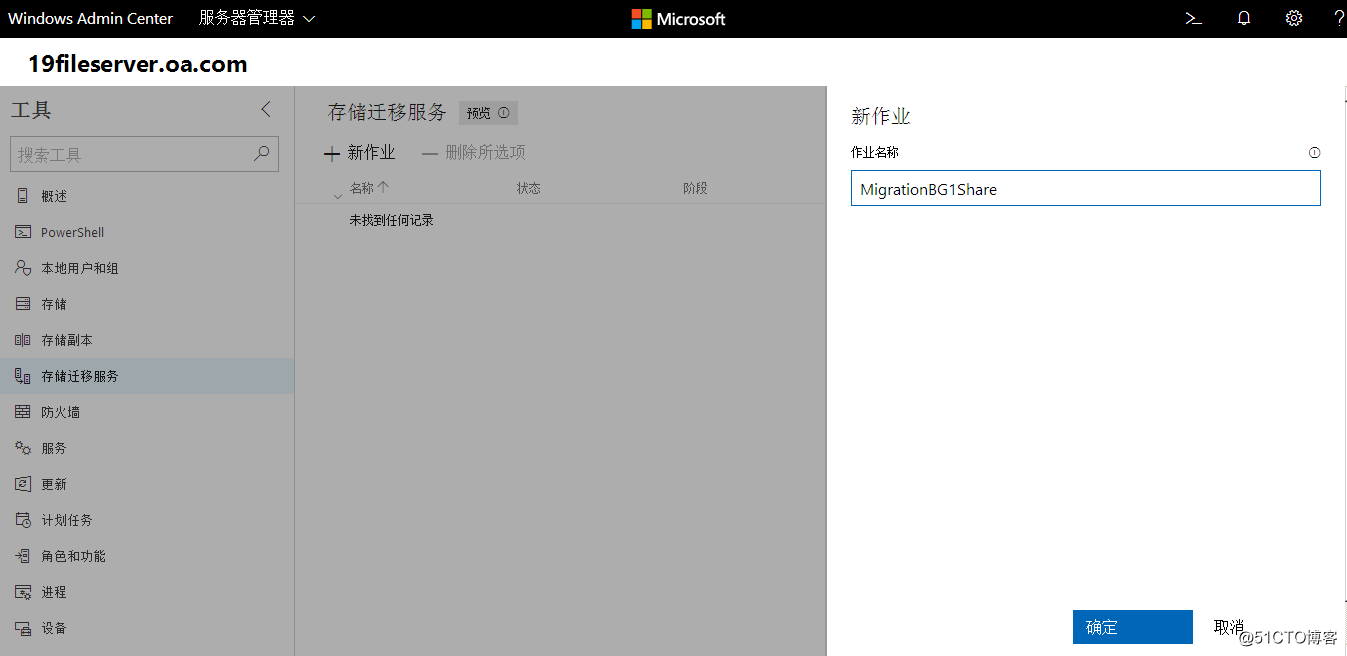
Task: Click the job name (作业名称) input field
Action: click(x=1086, y=188)
